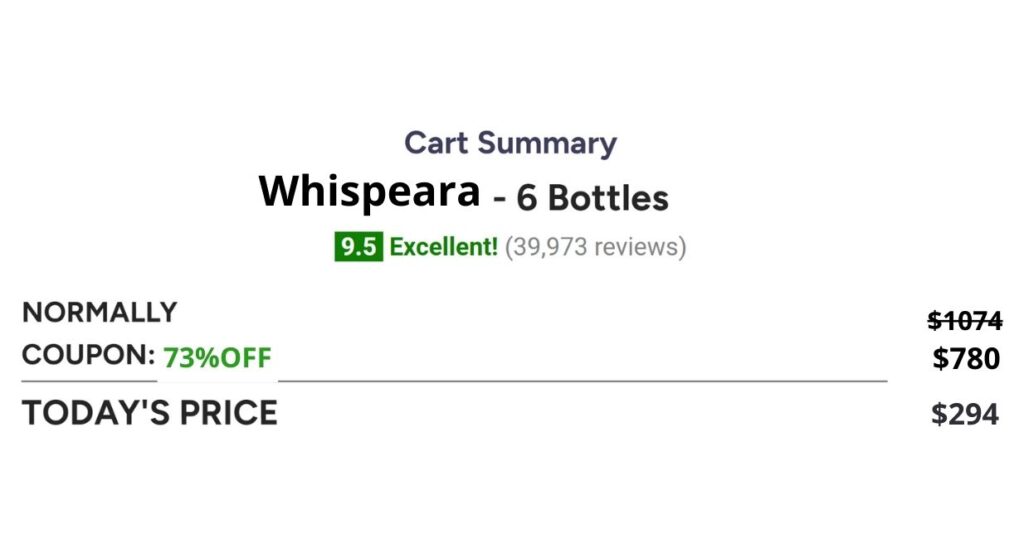Click the dash before 6 Bottles

click(x=500, y=198)
